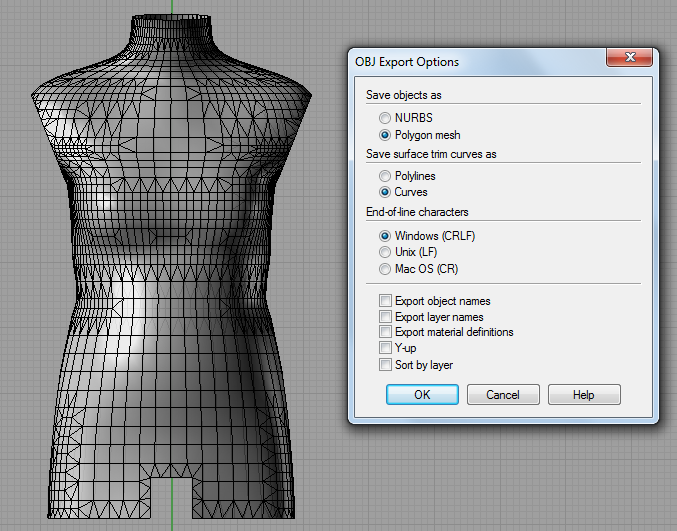Image resolution: width=677 pixels, height=531 pixels.
Task: Click the OBJ Export Options title bar
Action: click(470, 62)
